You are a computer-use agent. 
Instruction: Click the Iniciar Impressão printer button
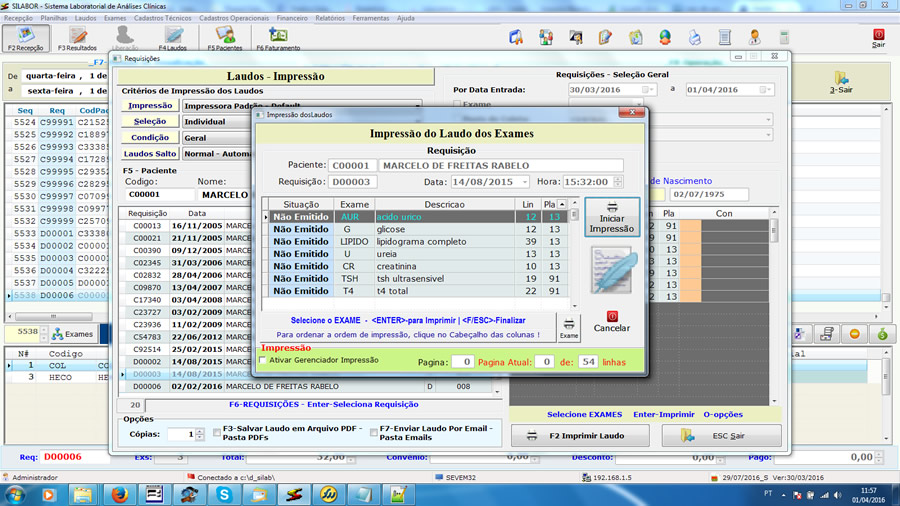[x=611, y=217]
